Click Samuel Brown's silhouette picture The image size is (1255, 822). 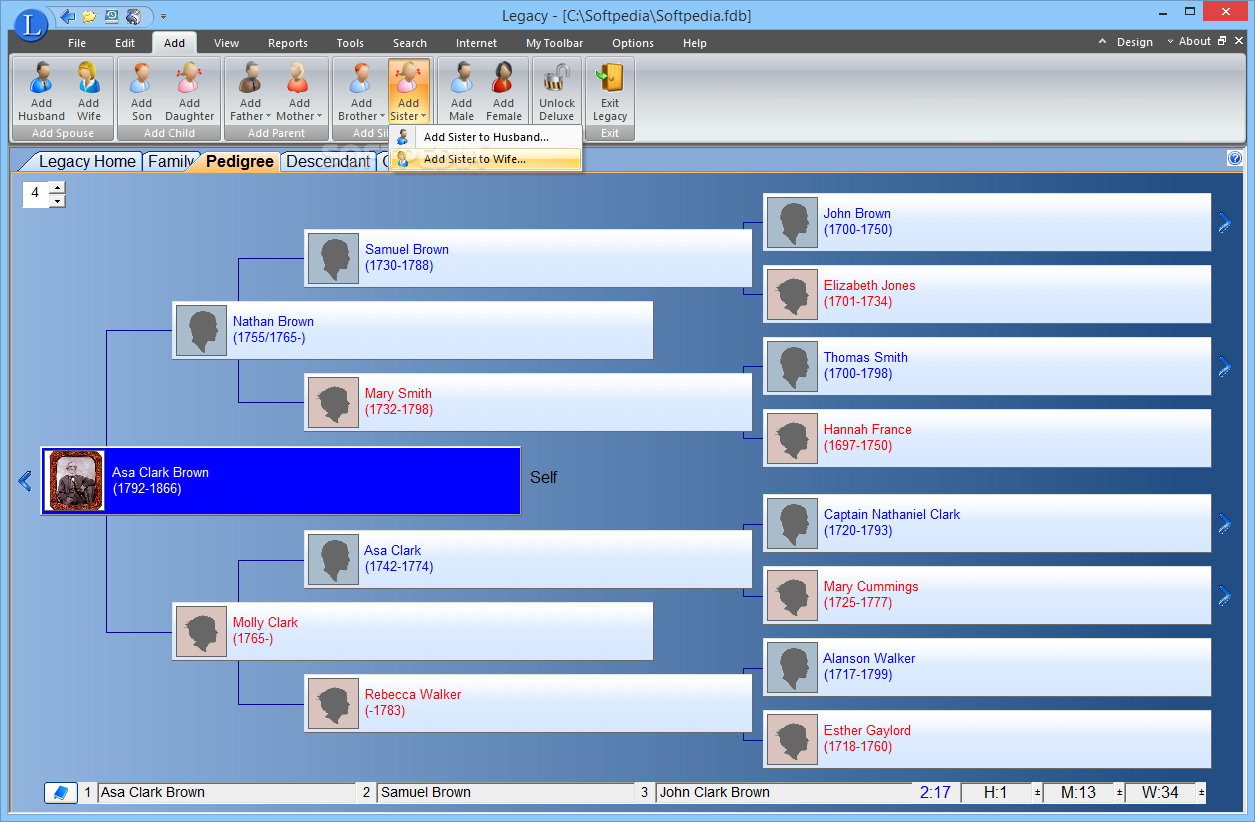click(333, 259)
